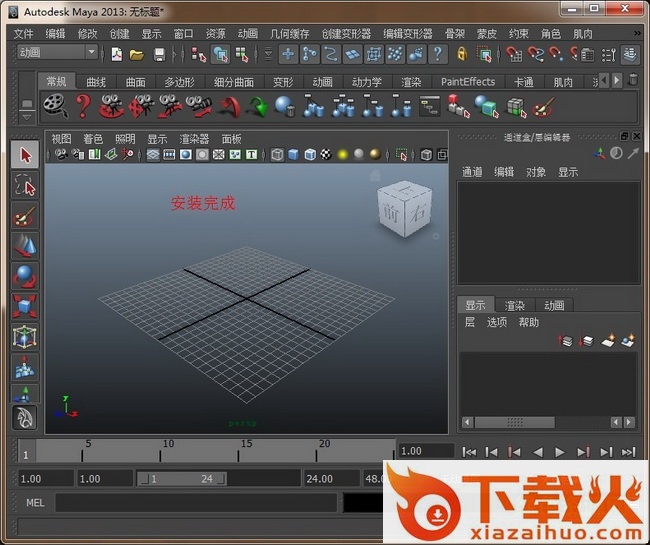650x545 pixels.
Task: Select the Move tool cone icon
Action: click(x=25, y=246)
